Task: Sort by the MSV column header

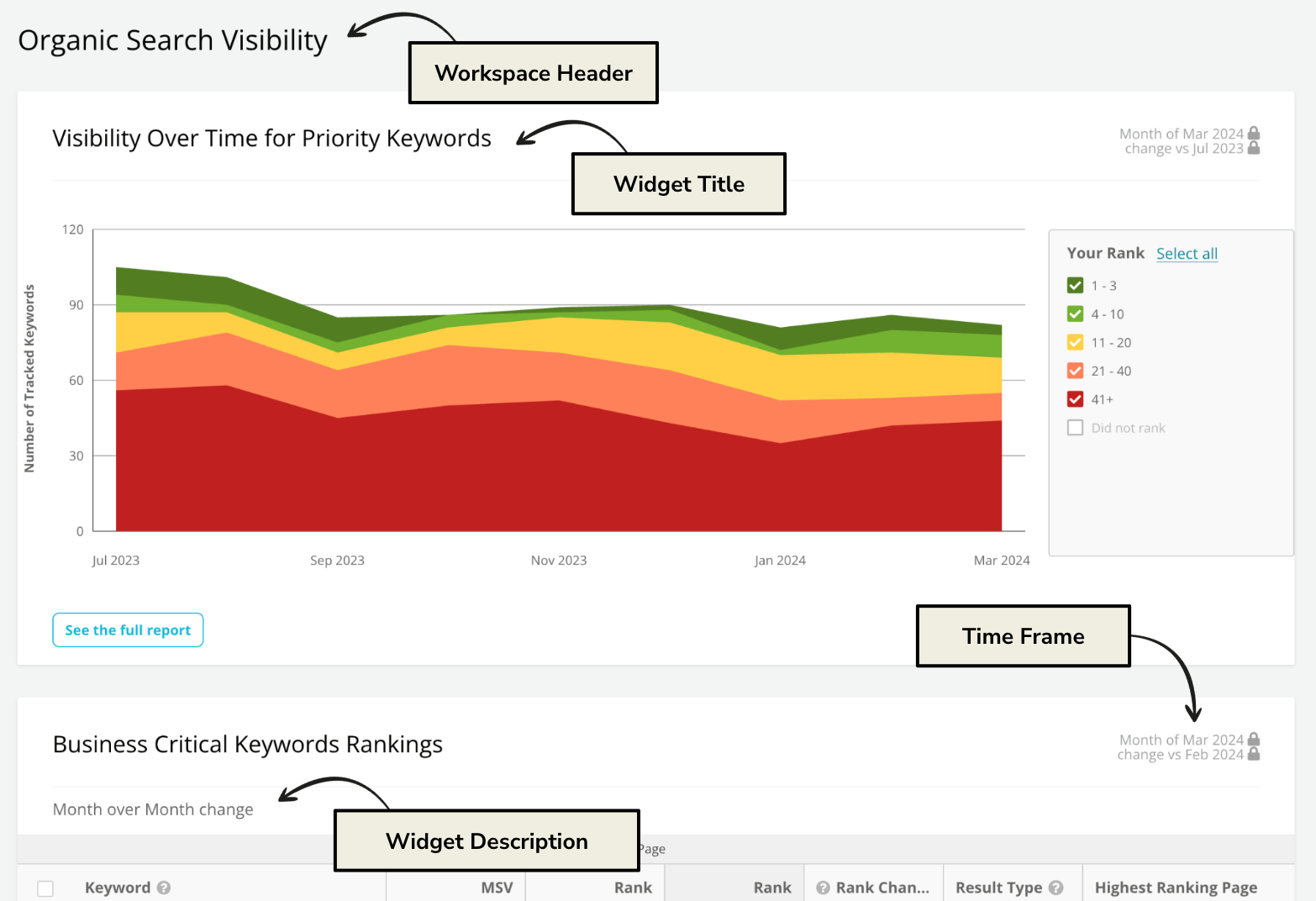Action: 497,888
